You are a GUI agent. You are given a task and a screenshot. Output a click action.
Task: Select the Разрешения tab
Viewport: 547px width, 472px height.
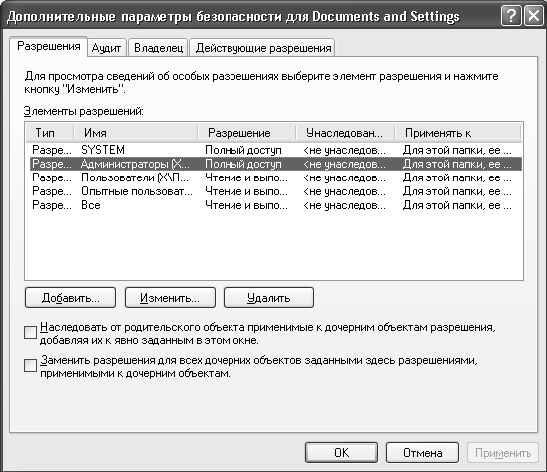click(48, 46)
